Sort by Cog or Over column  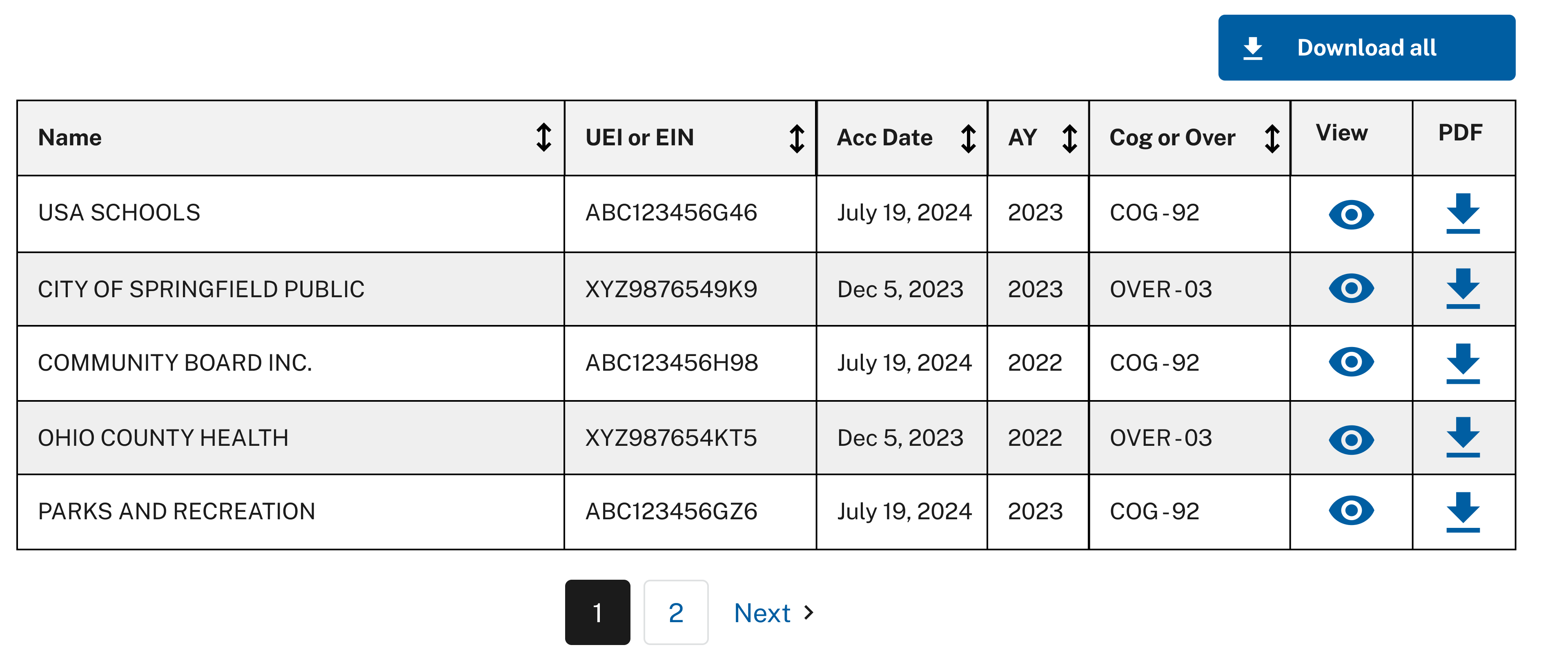[1272, 138]
